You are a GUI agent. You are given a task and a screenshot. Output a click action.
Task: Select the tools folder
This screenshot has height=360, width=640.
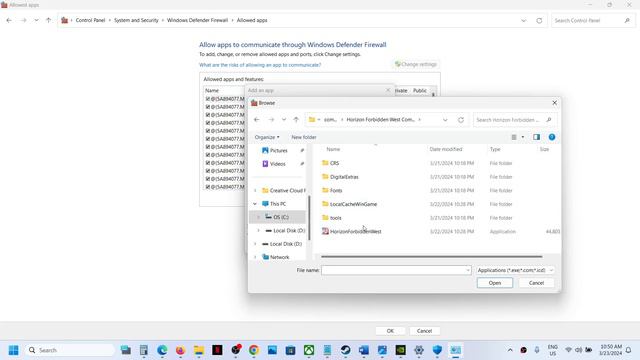336,218
